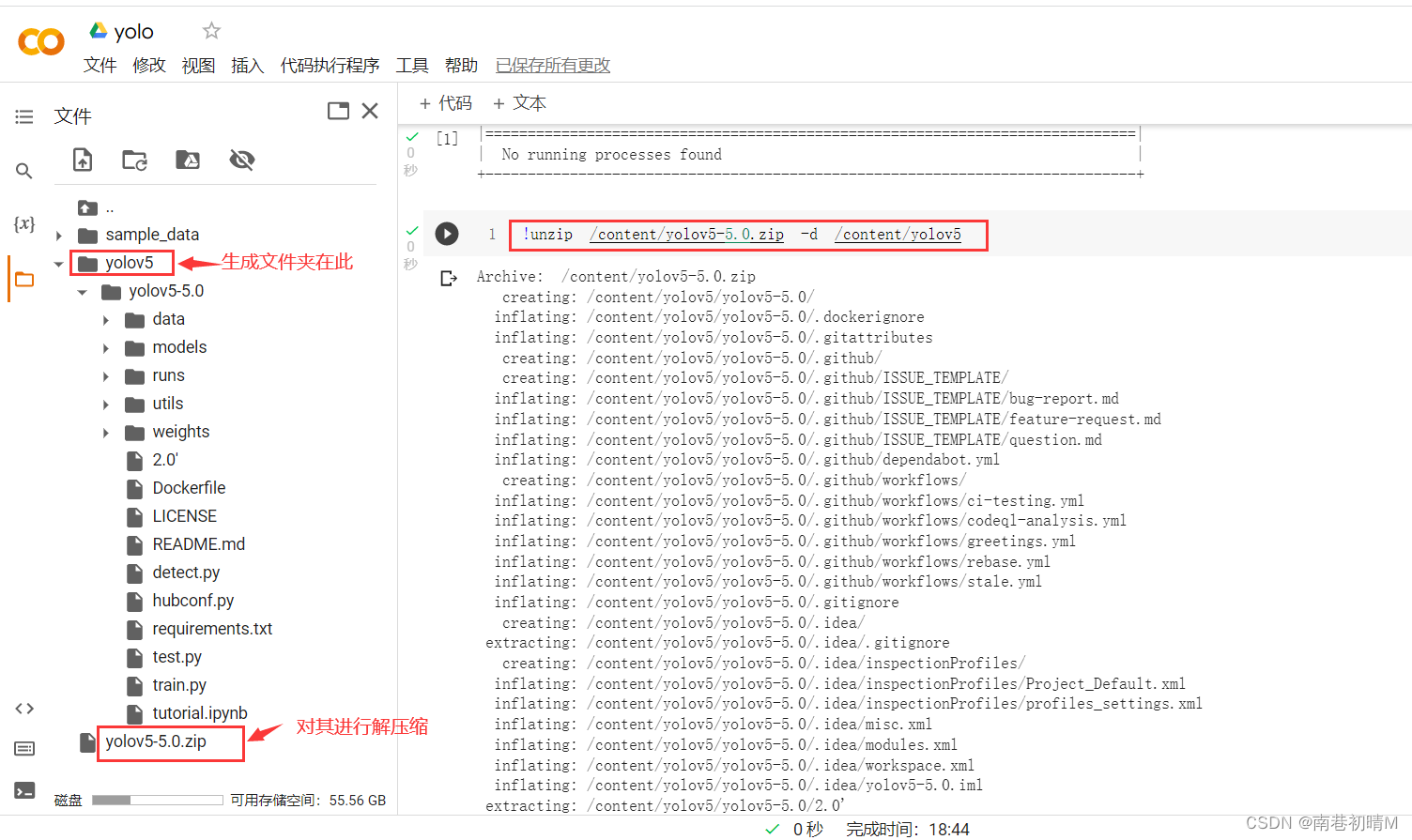Click the 已保存所有更改 link
Screen dimensions: 1412x840
553,65
